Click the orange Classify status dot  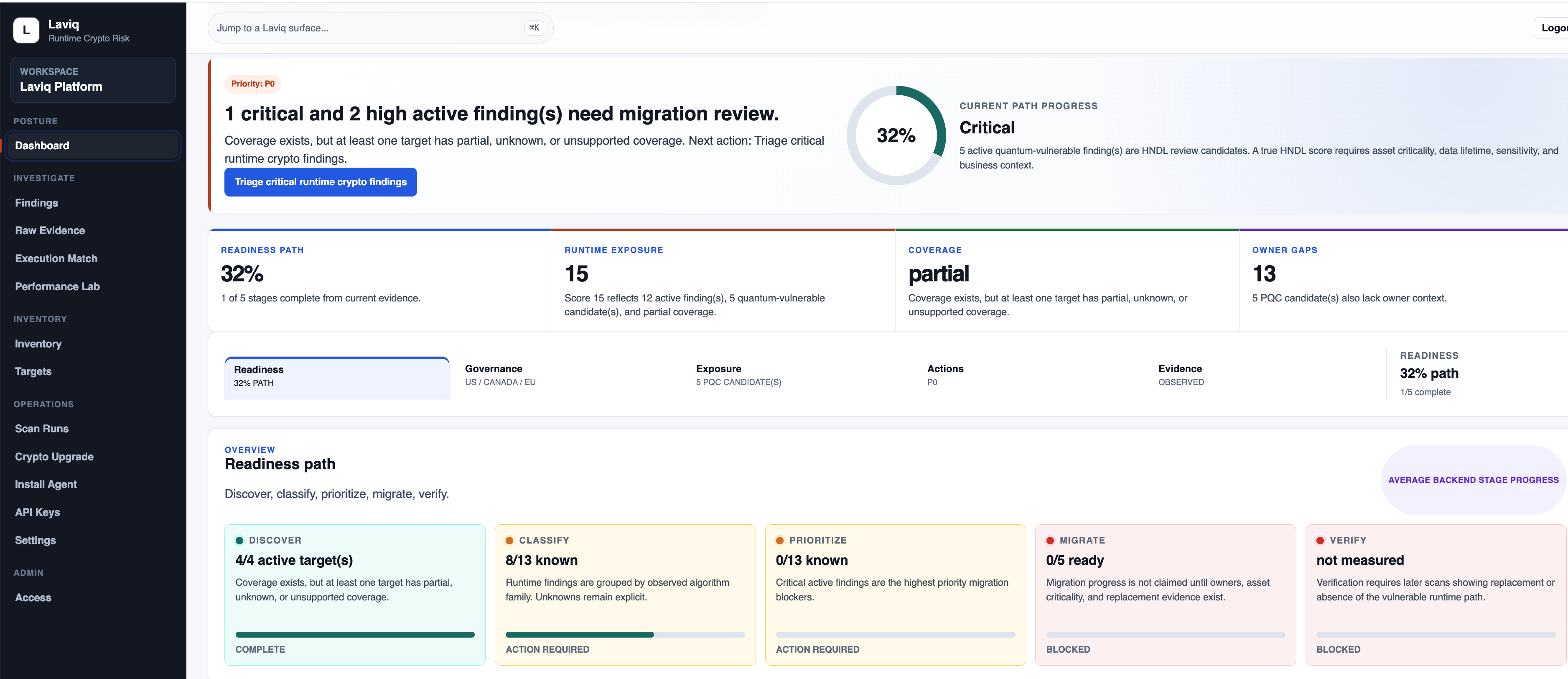coord(509,541)
